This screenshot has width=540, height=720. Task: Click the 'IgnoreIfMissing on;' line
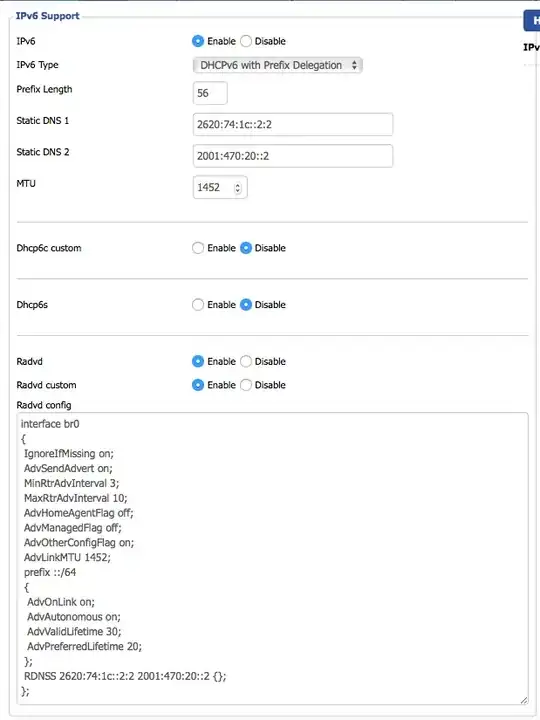point(69,454)
